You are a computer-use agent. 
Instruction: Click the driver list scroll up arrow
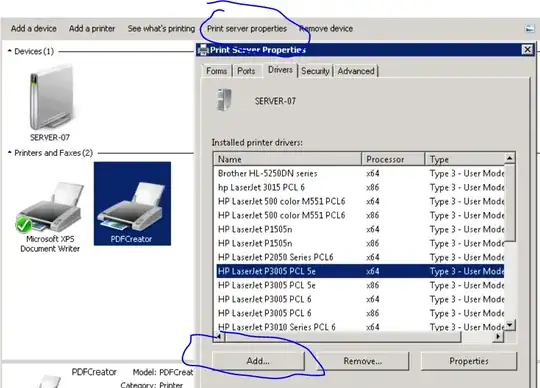pos(510,158)
